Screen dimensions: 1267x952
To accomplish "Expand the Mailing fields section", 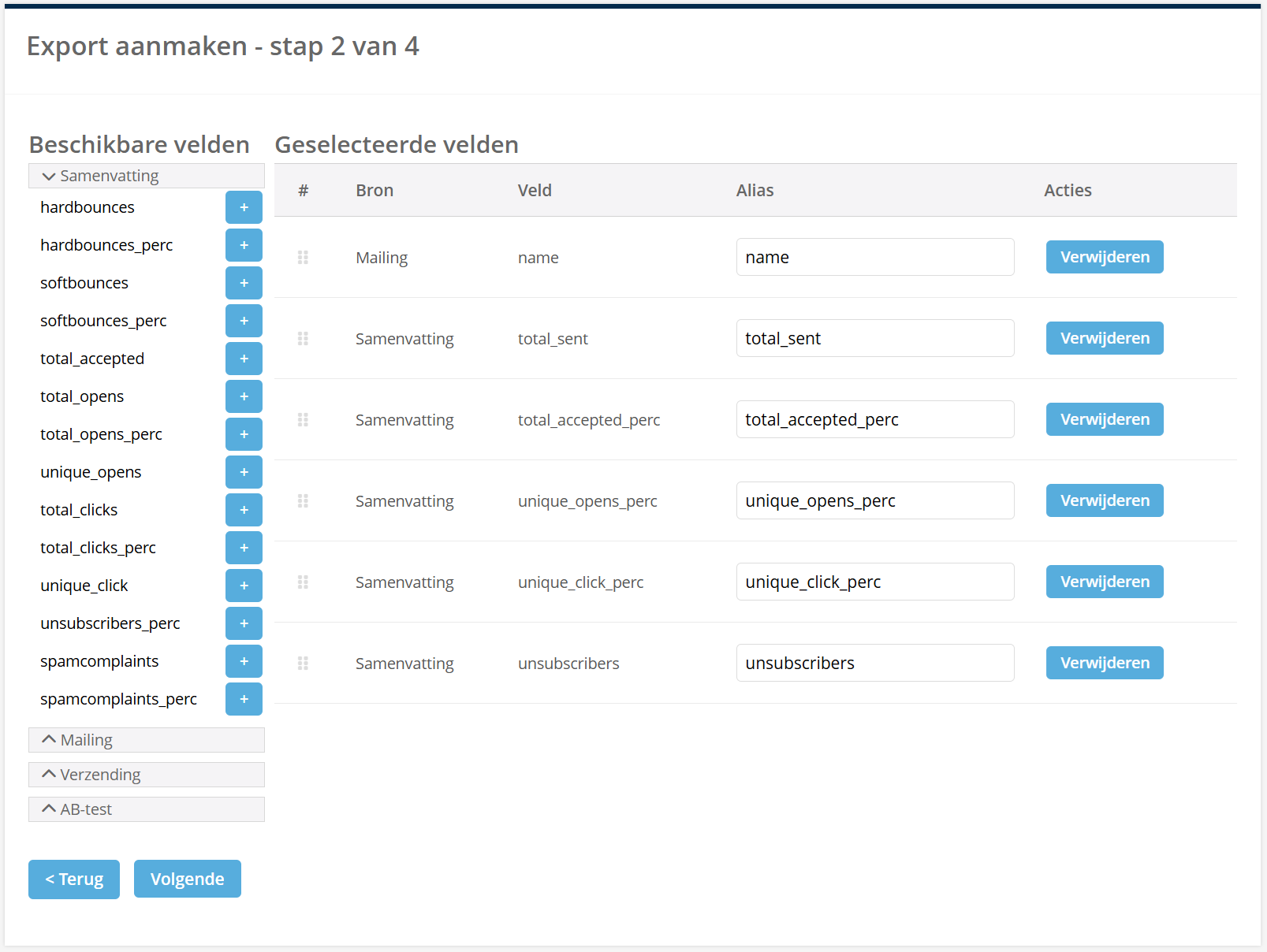I will point(146,740).
